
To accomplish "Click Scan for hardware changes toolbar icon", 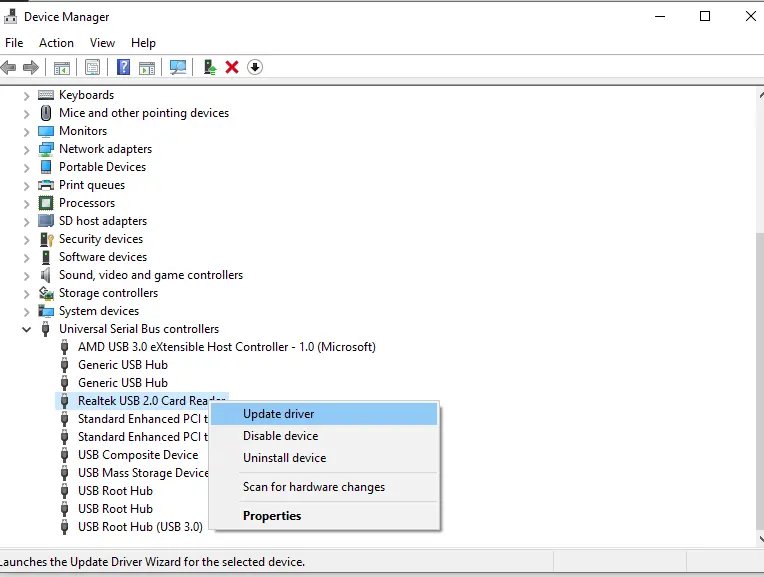I will pyautogui.click(x=178, y=67).
